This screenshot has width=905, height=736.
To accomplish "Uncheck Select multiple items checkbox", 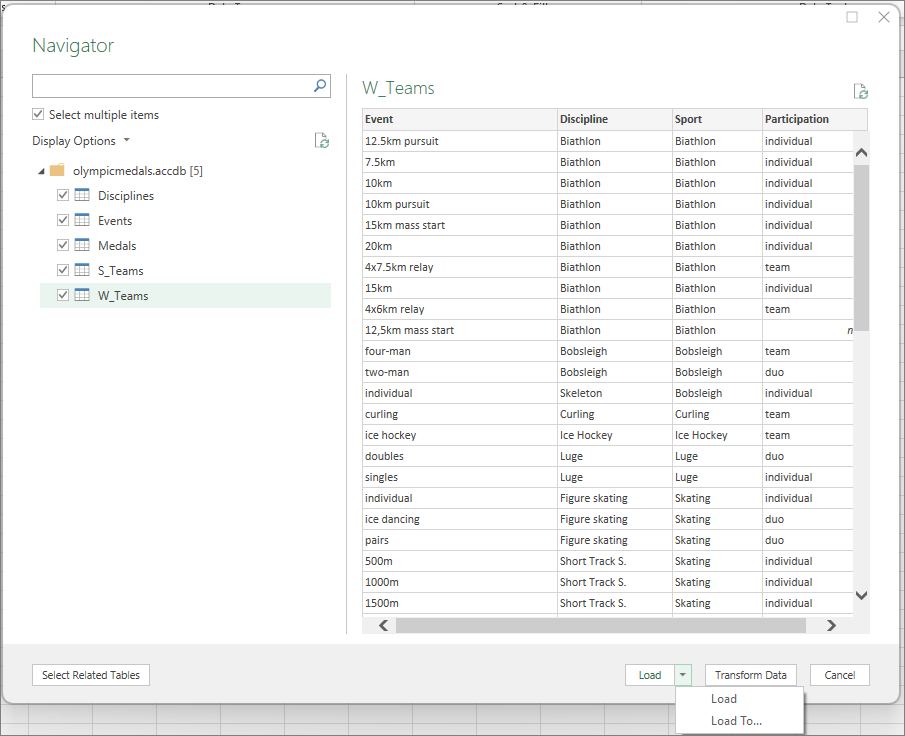I will pyautogui.click(x=39, y=115).
